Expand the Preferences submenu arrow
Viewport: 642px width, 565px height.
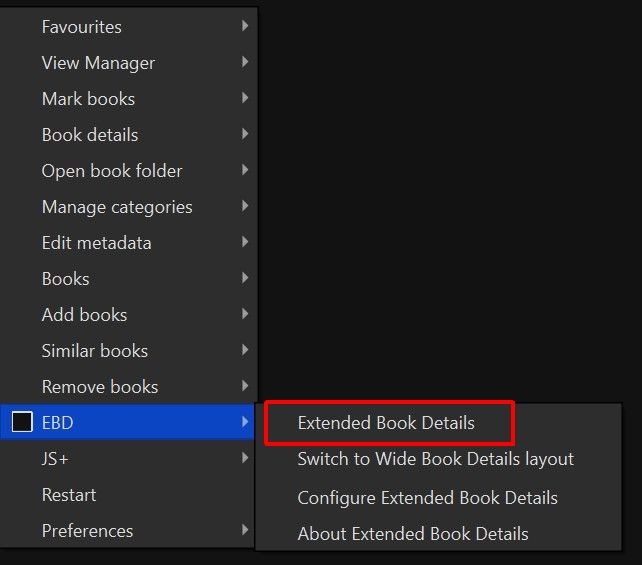pyautogui.click(x=245, y=531)
